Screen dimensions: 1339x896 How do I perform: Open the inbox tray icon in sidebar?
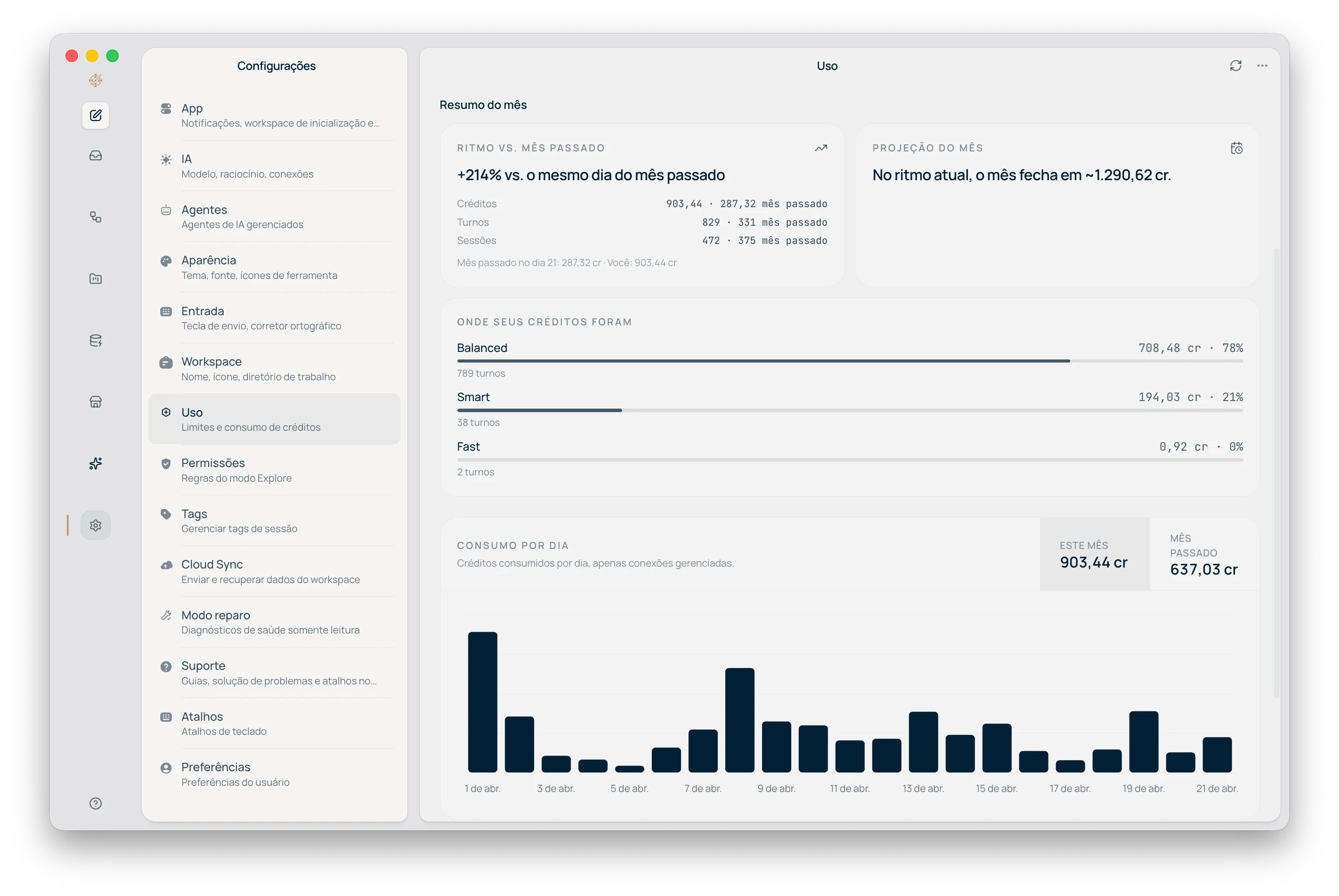pyautogui.click(x=96, y=155)
